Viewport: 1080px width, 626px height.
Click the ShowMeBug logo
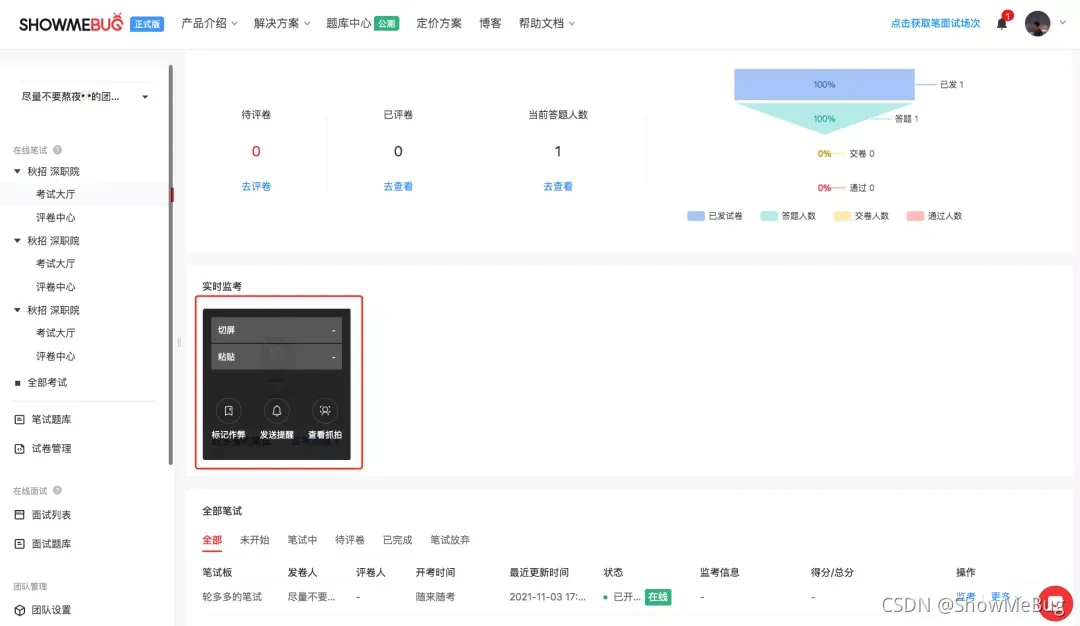pyautogui.click(x=71, y=23)
